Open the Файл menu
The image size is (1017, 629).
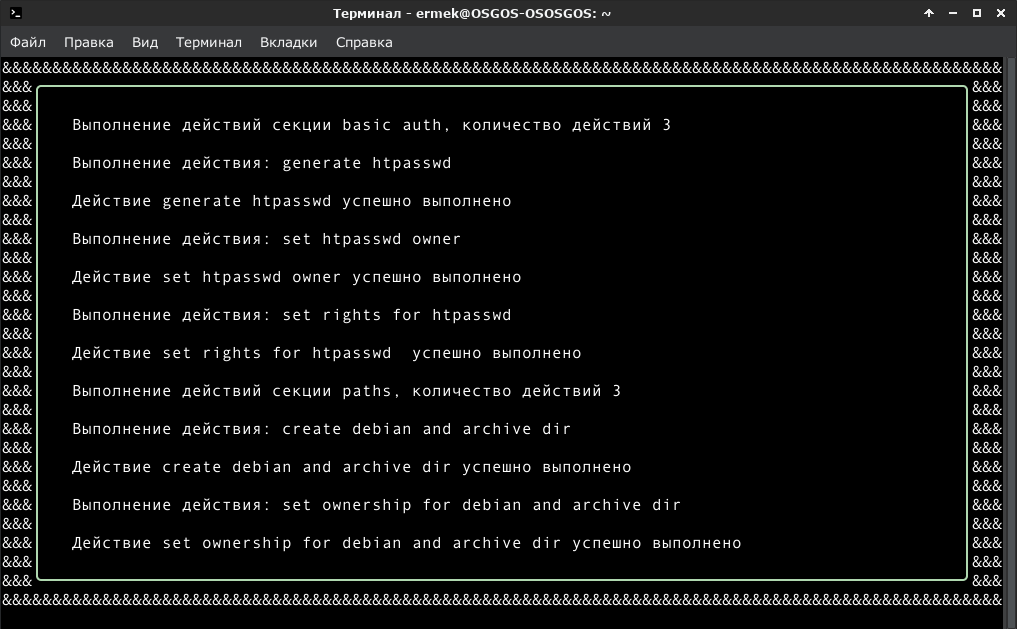click(28, 42)
